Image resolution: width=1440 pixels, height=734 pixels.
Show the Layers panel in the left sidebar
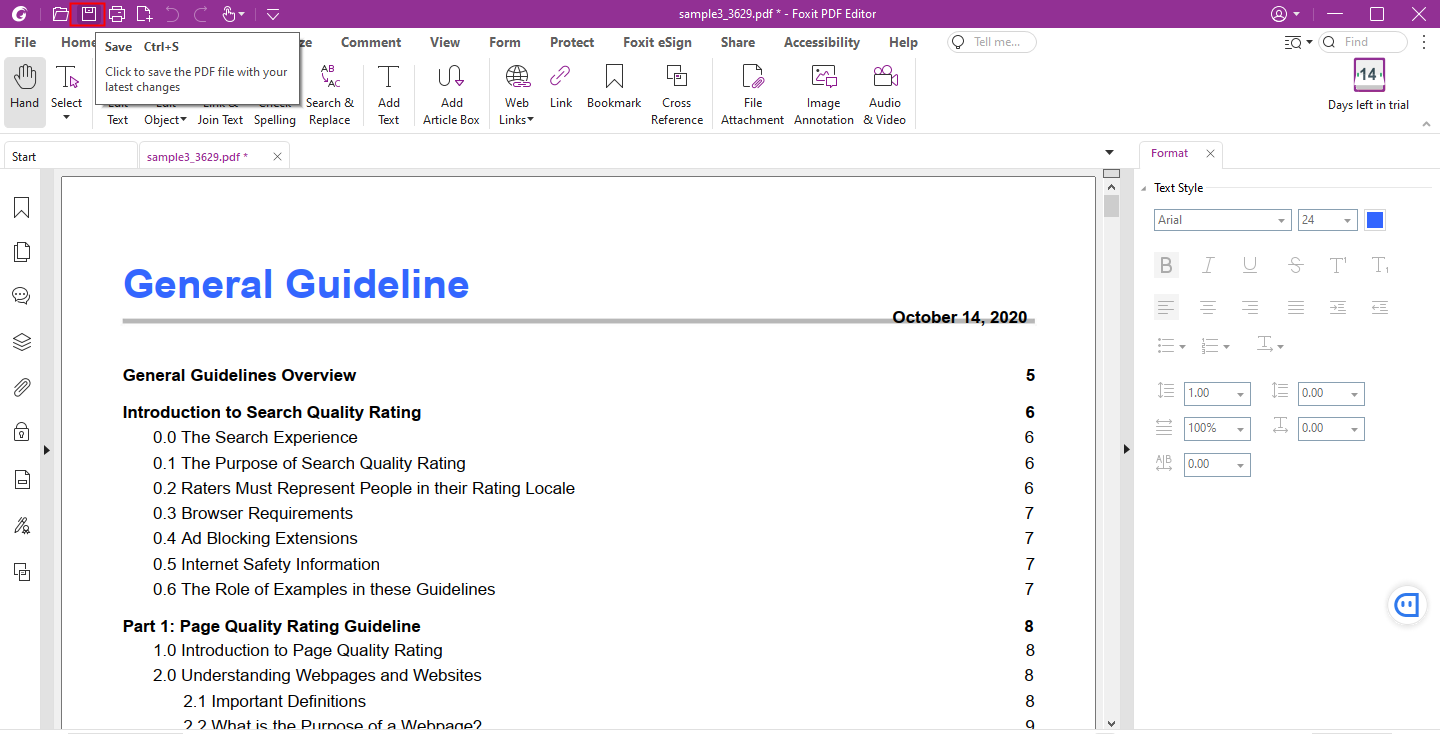click(x=21, y=342)
